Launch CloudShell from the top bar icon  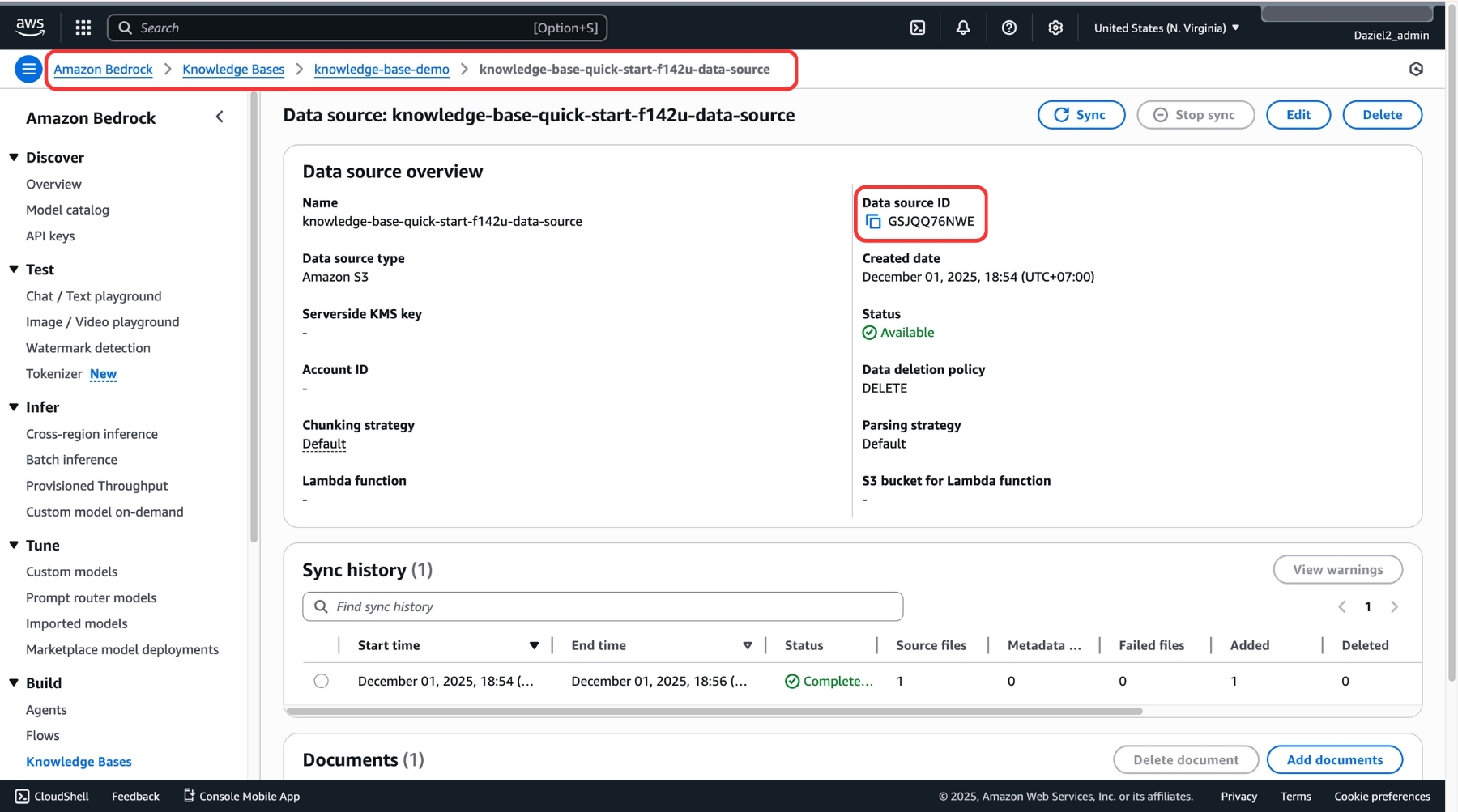tap(917, 28)
